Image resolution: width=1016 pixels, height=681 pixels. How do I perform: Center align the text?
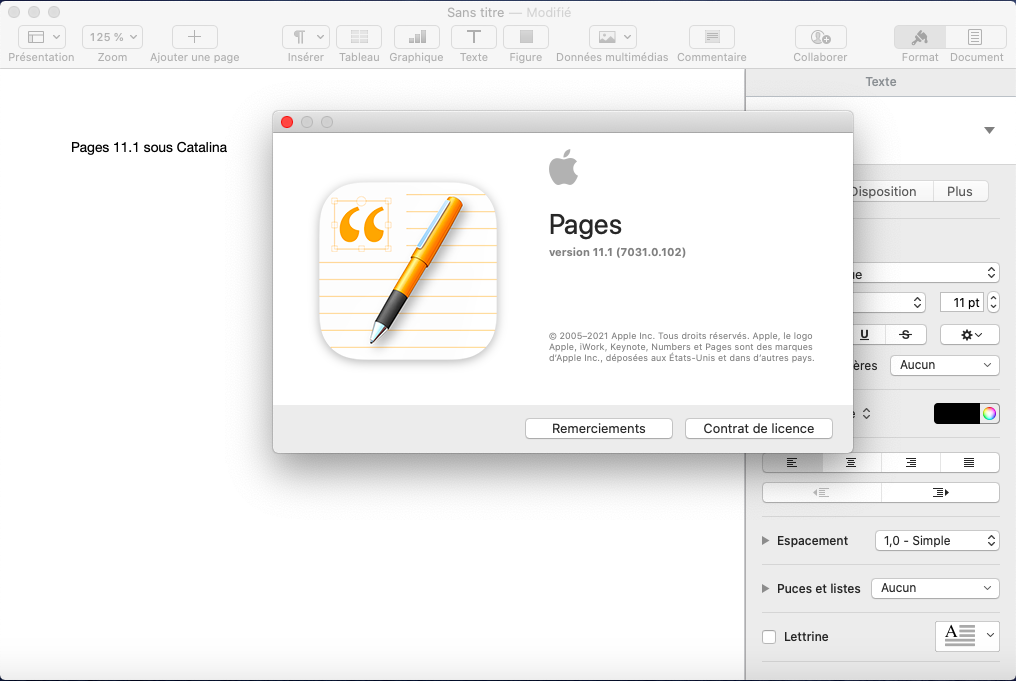pos(851,462)
